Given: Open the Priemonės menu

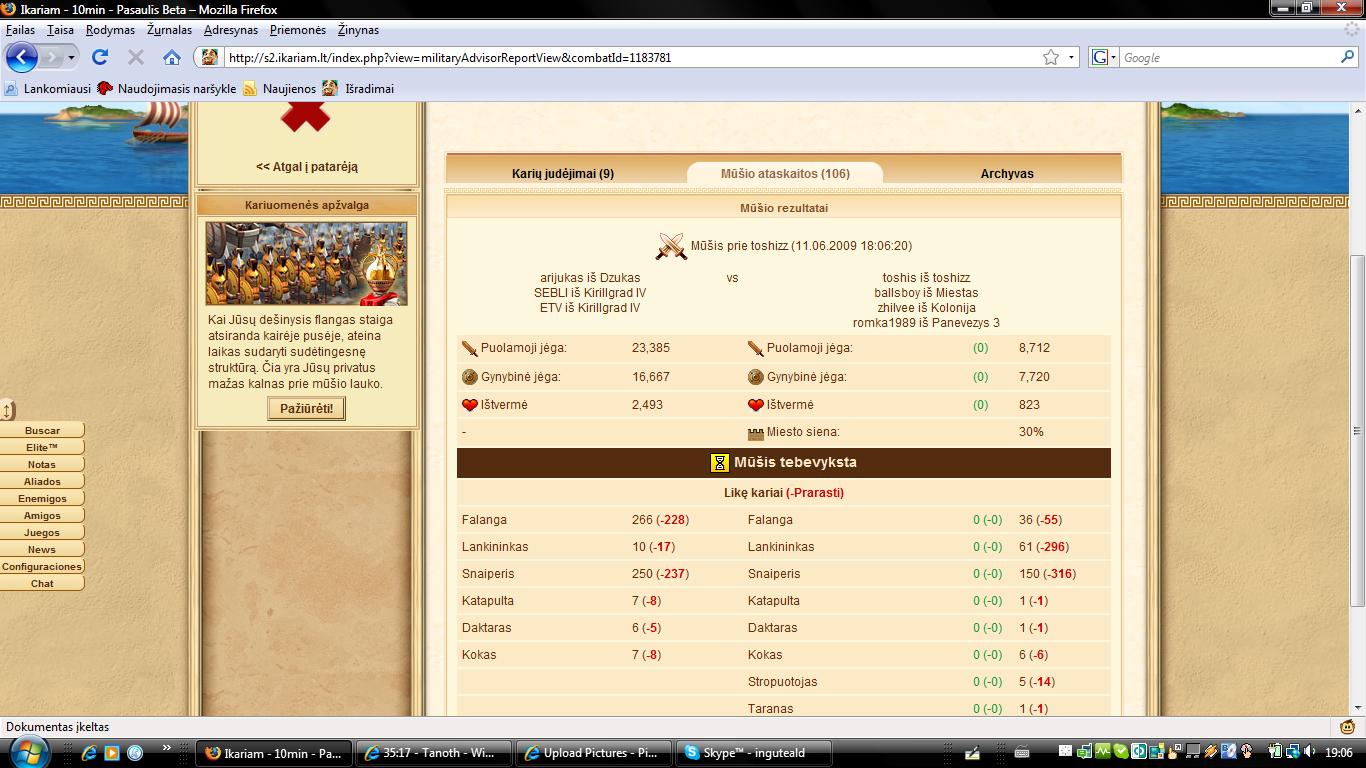Looking at the screenshot, I should tap(298, 30).
